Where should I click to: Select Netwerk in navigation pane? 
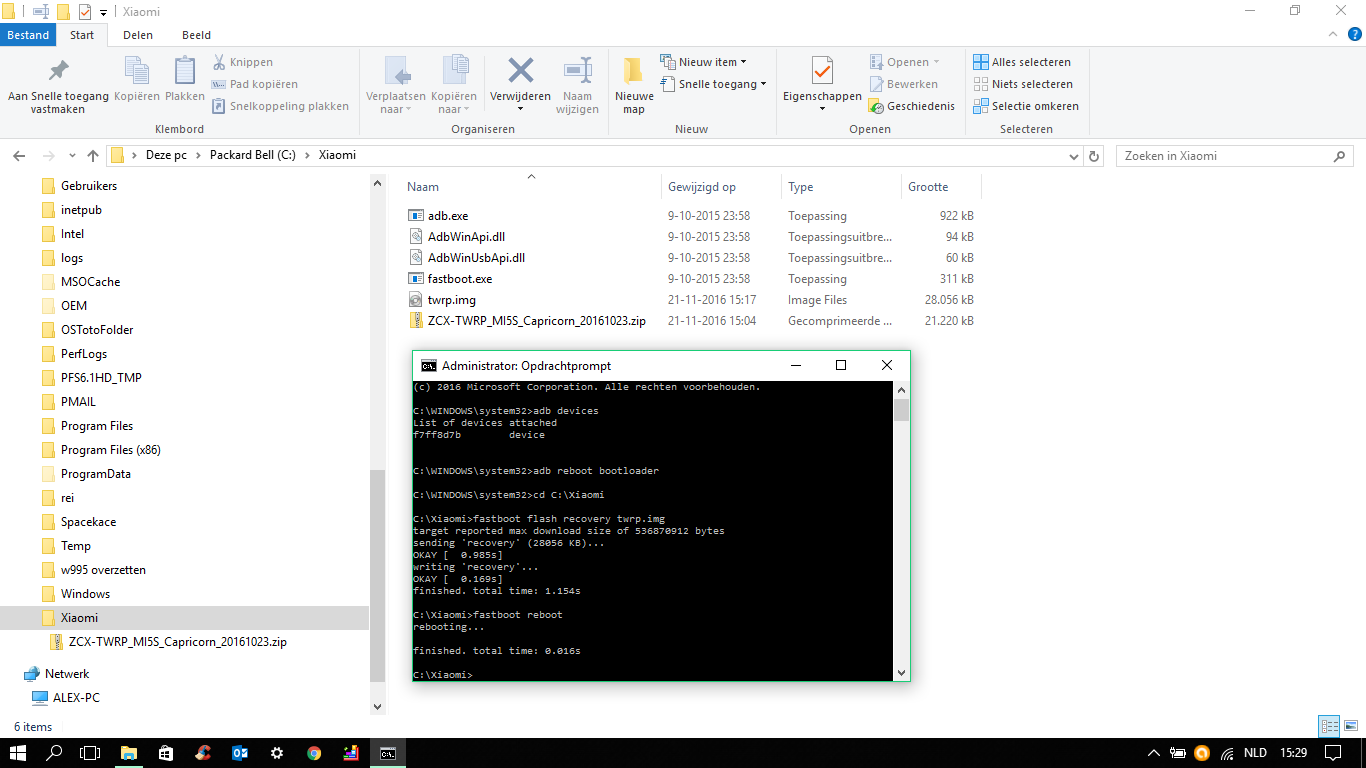click(x=67, y=674)
